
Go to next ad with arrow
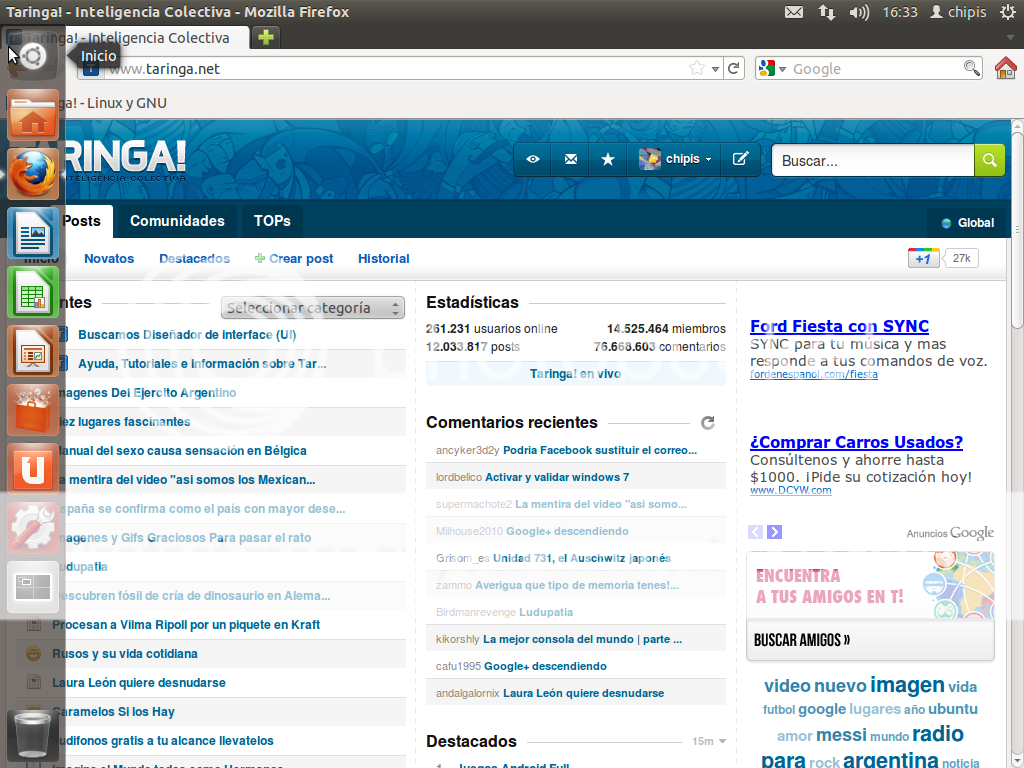pos(775,532)
